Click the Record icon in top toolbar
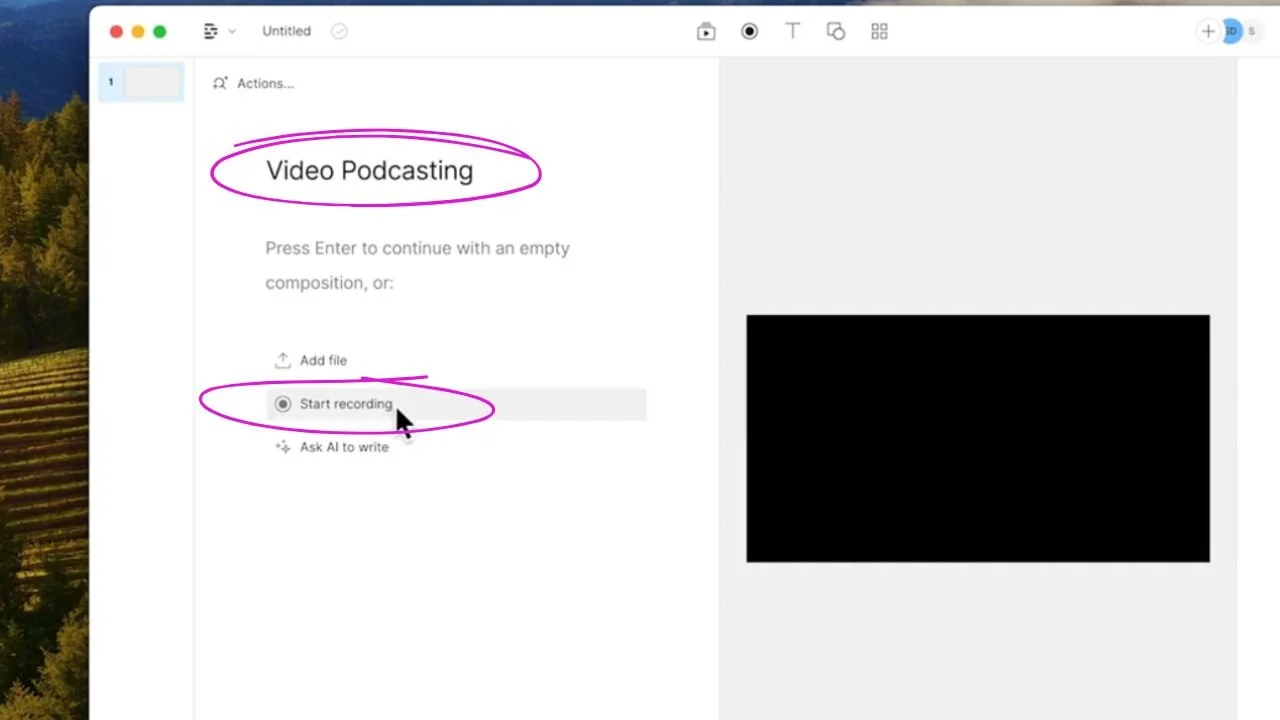Image resolution: width=1280 pixels, height=720 pixels. click(749, 31)
